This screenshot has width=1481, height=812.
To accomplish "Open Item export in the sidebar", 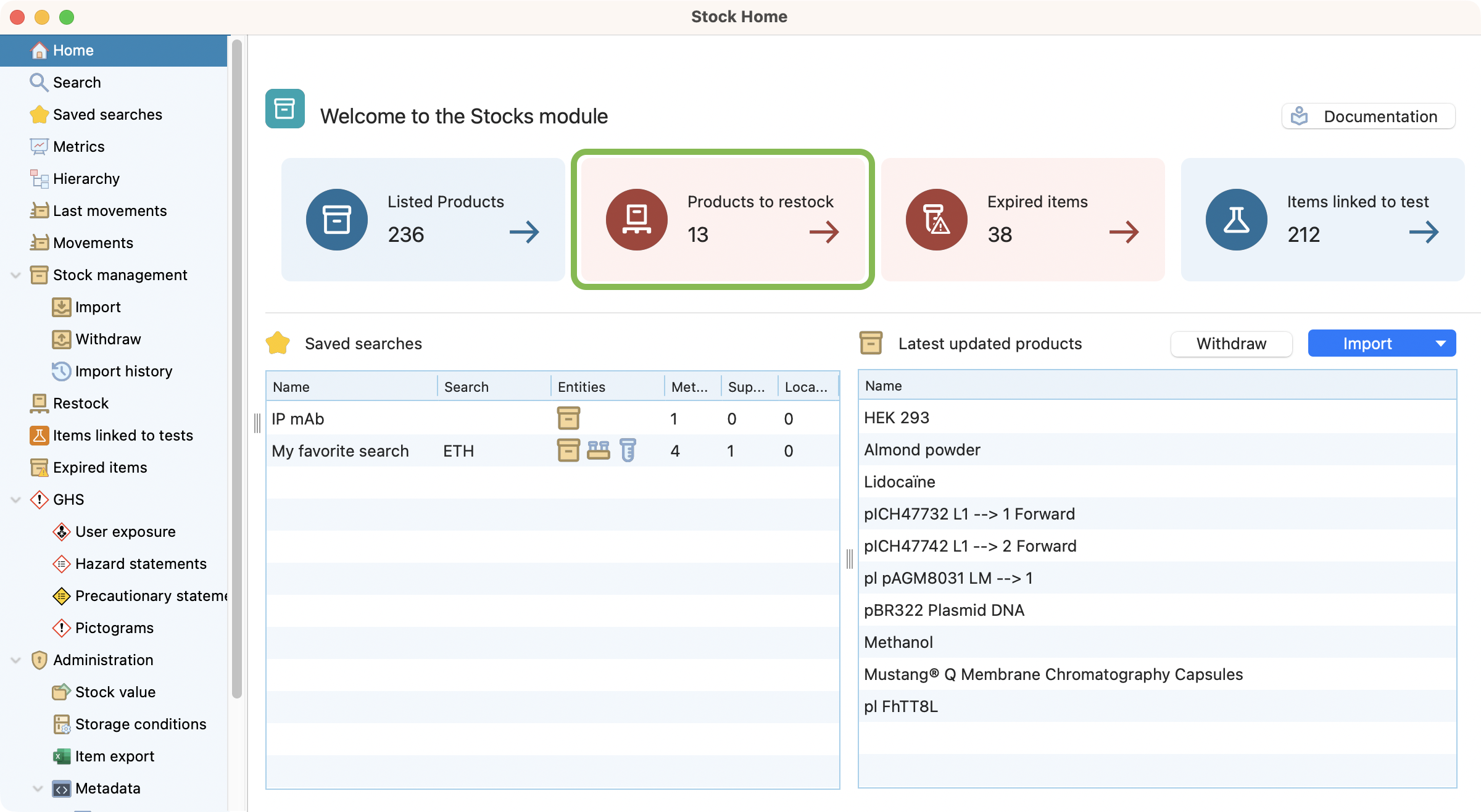I will coord(114,756).
